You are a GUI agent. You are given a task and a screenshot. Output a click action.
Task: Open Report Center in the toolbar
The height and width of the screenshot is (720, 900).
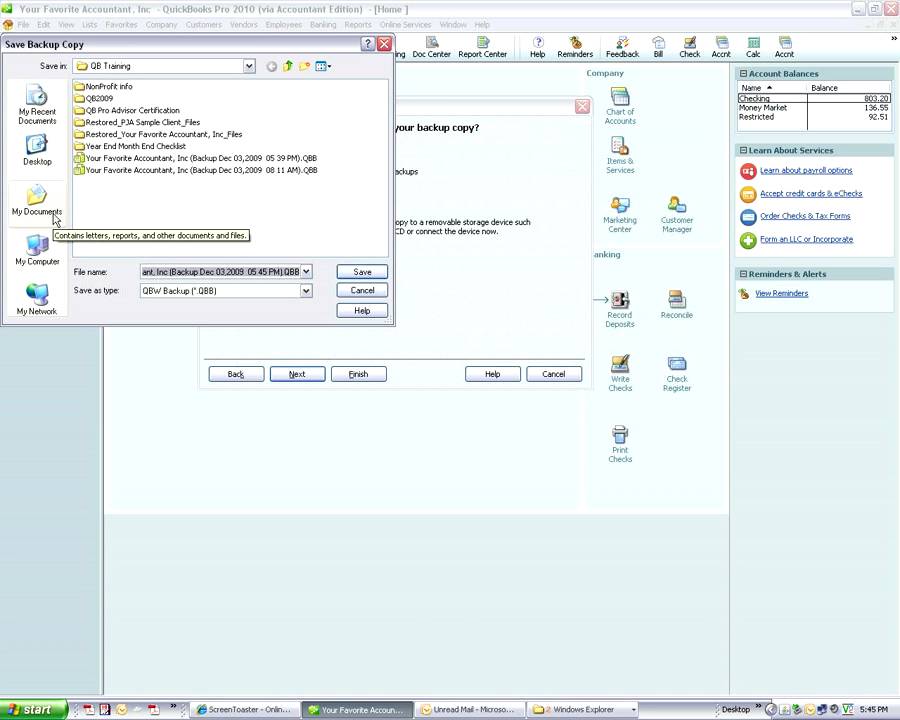pos(483,47)
